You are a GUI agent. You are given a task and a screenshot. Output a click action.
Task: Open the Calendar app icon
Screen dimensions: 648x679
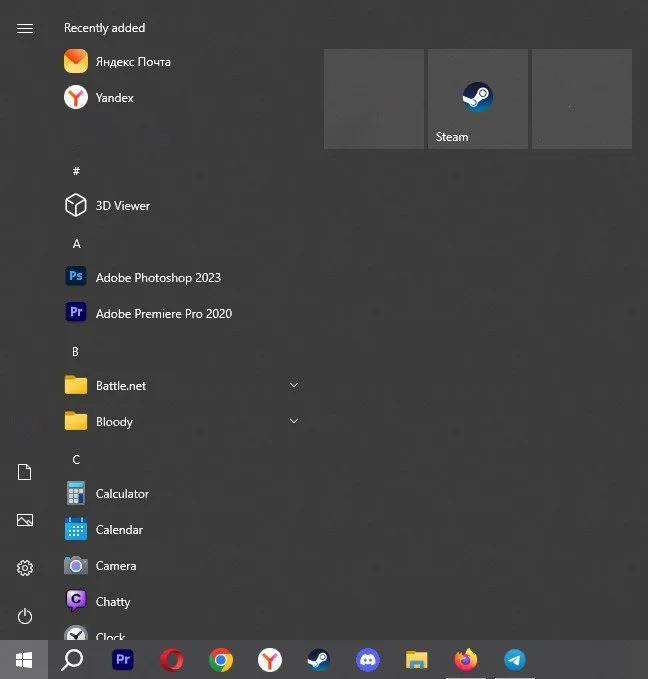(x=76, y=529)
